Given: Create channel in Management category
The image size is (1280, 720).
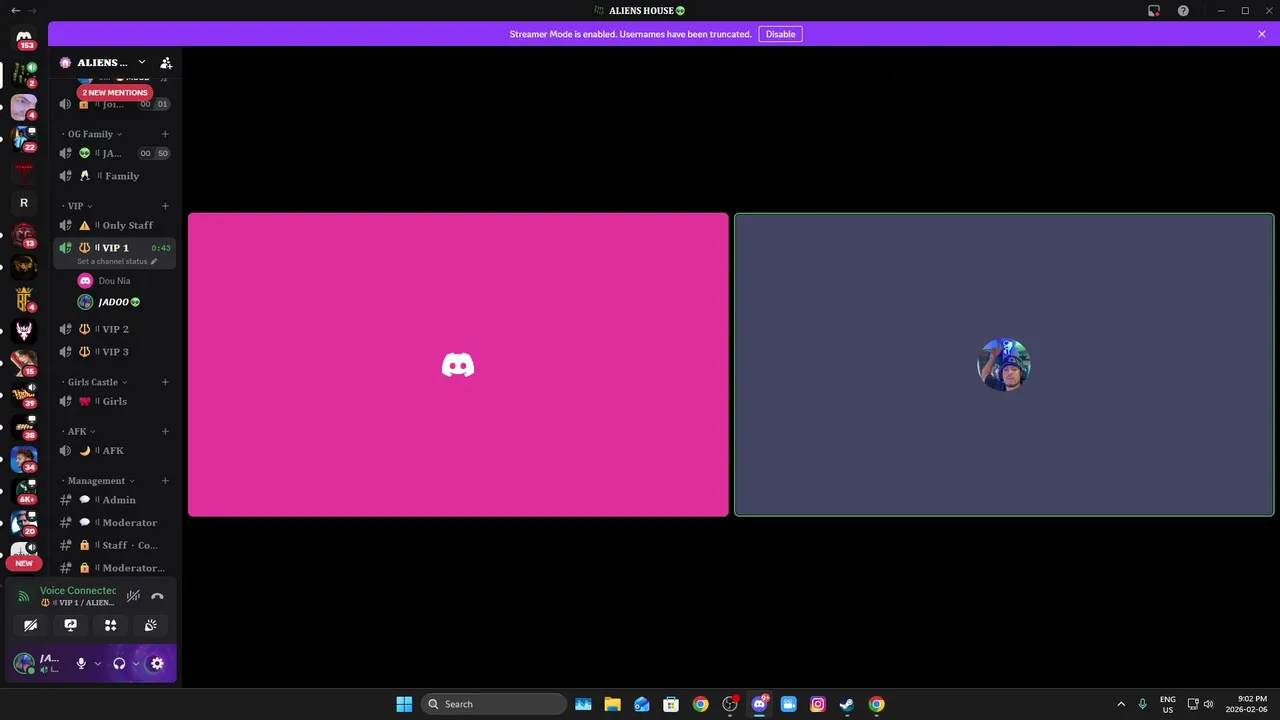Looking at the screenshot, I should coord(165,481).
